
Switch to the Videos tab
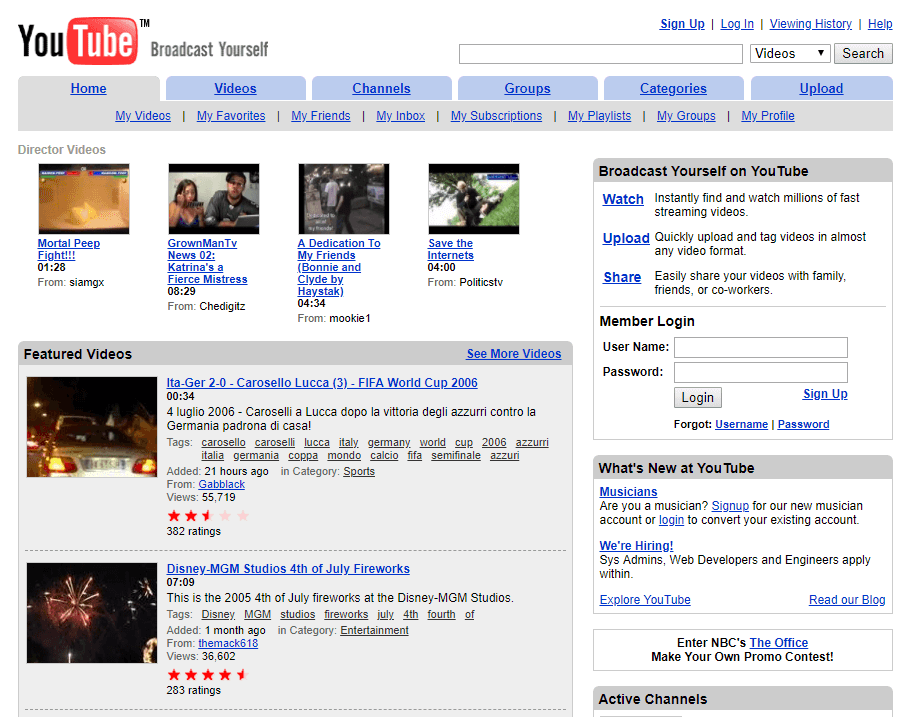click(x=235, y=89)
